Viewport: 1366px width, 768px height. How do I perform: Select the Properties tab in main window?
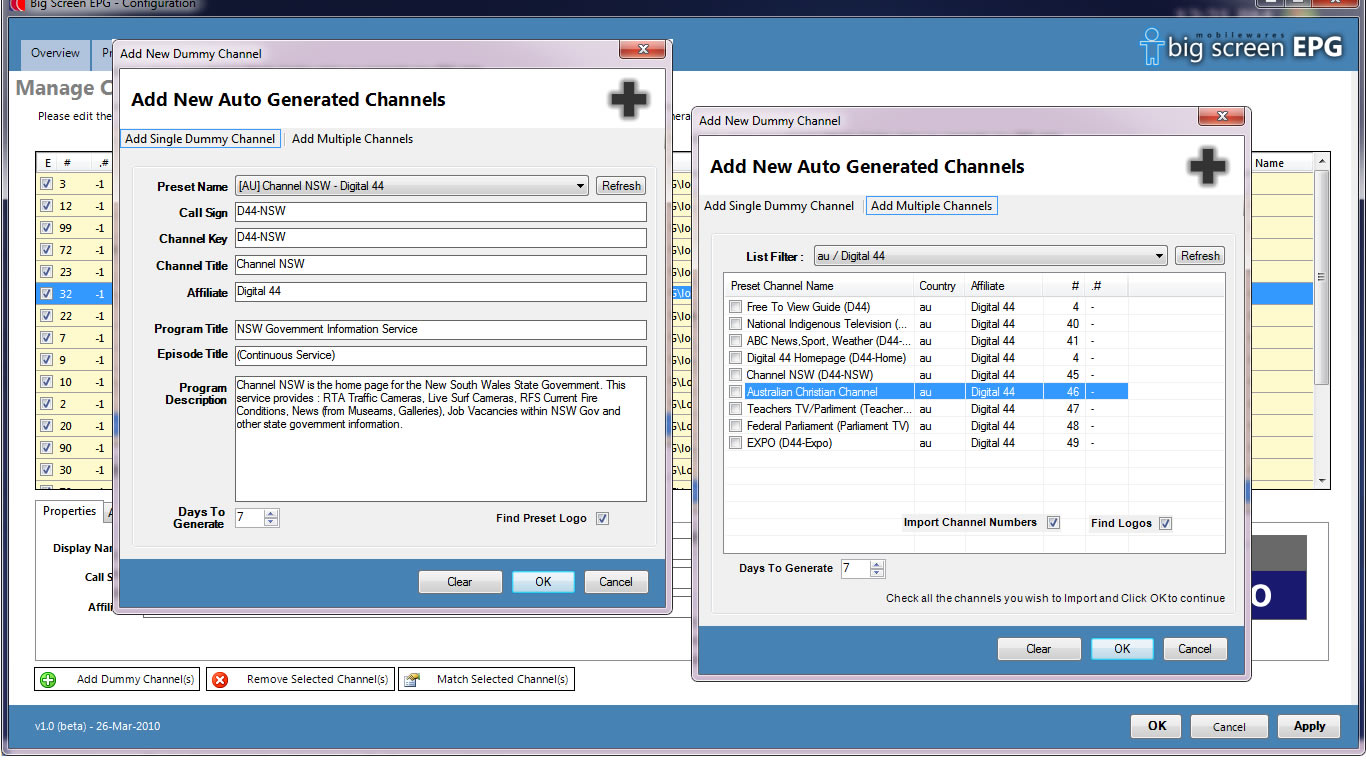point(69,511)
